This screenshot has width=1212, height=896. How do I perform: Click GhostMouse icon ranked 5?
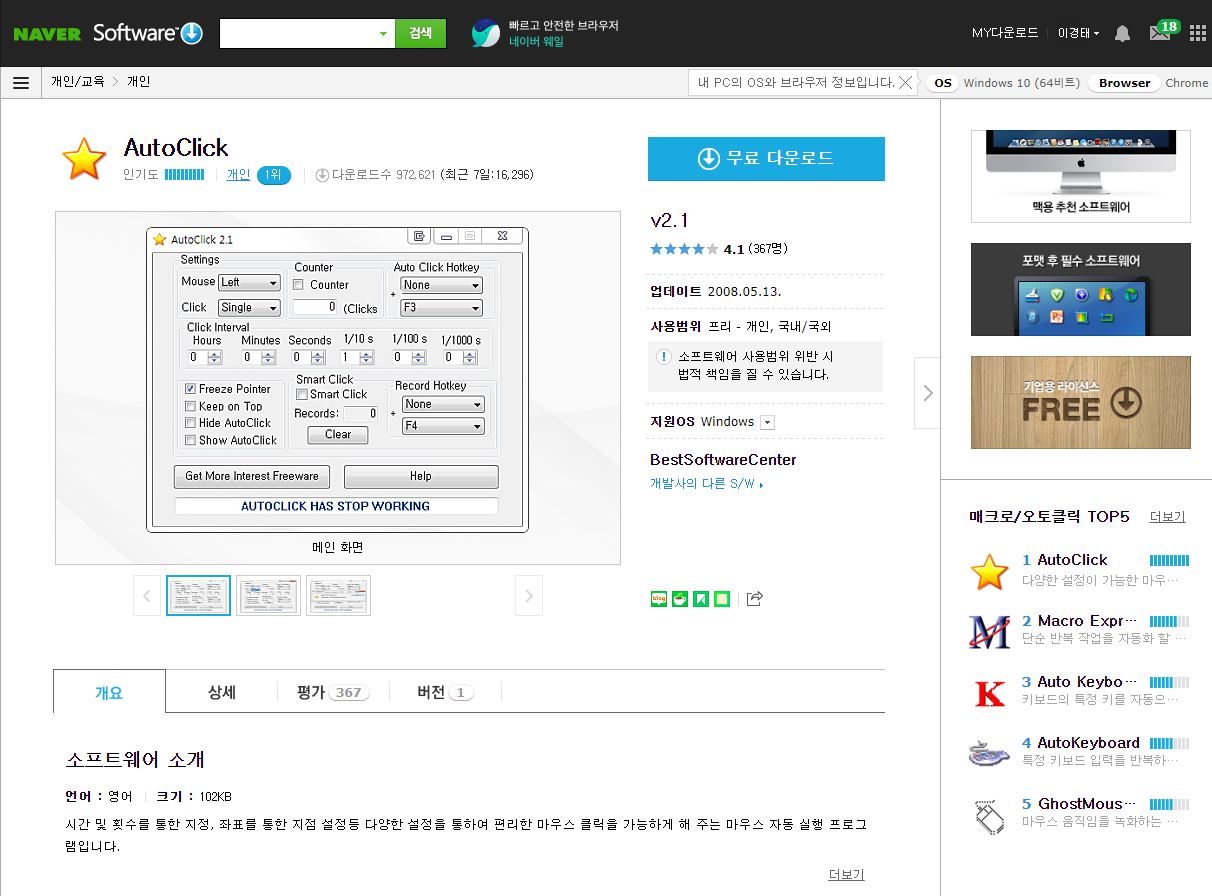click(990, 816)
